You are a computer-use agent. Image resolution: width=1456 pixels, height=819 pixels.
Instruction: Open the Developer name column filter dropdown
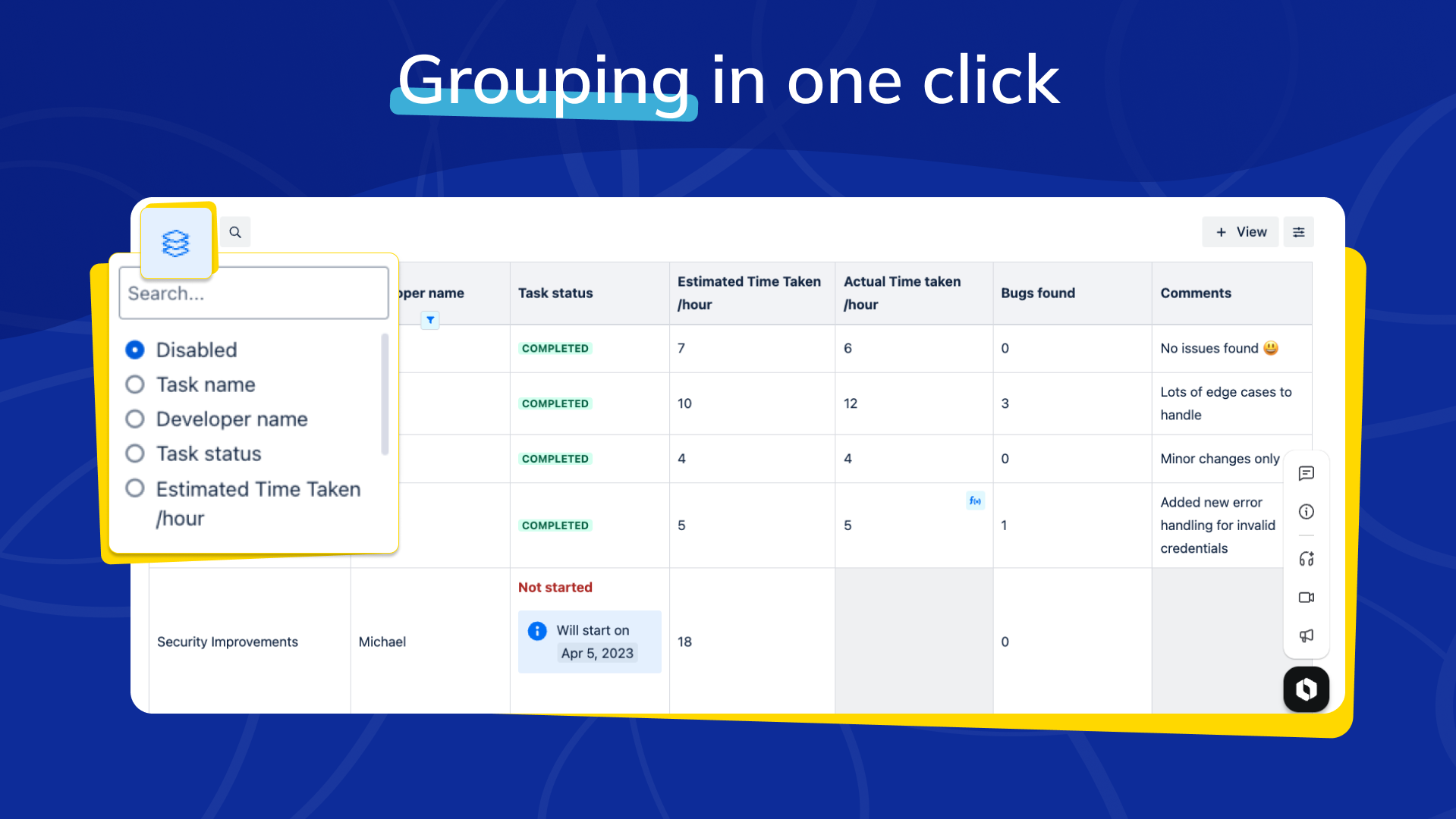(430, 320)
